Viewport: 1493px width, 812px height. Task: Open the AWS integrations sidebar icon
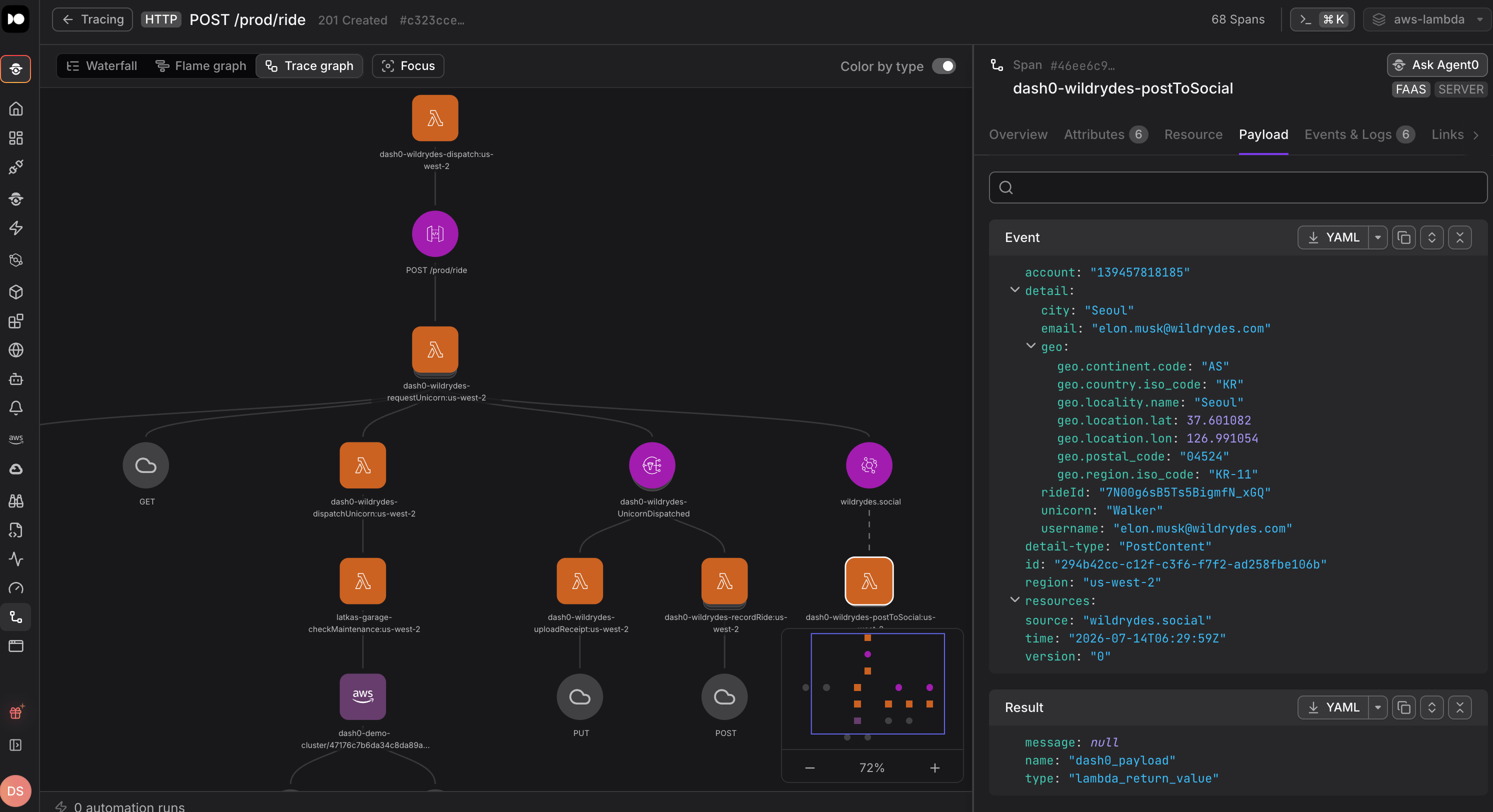coord(15,438)
